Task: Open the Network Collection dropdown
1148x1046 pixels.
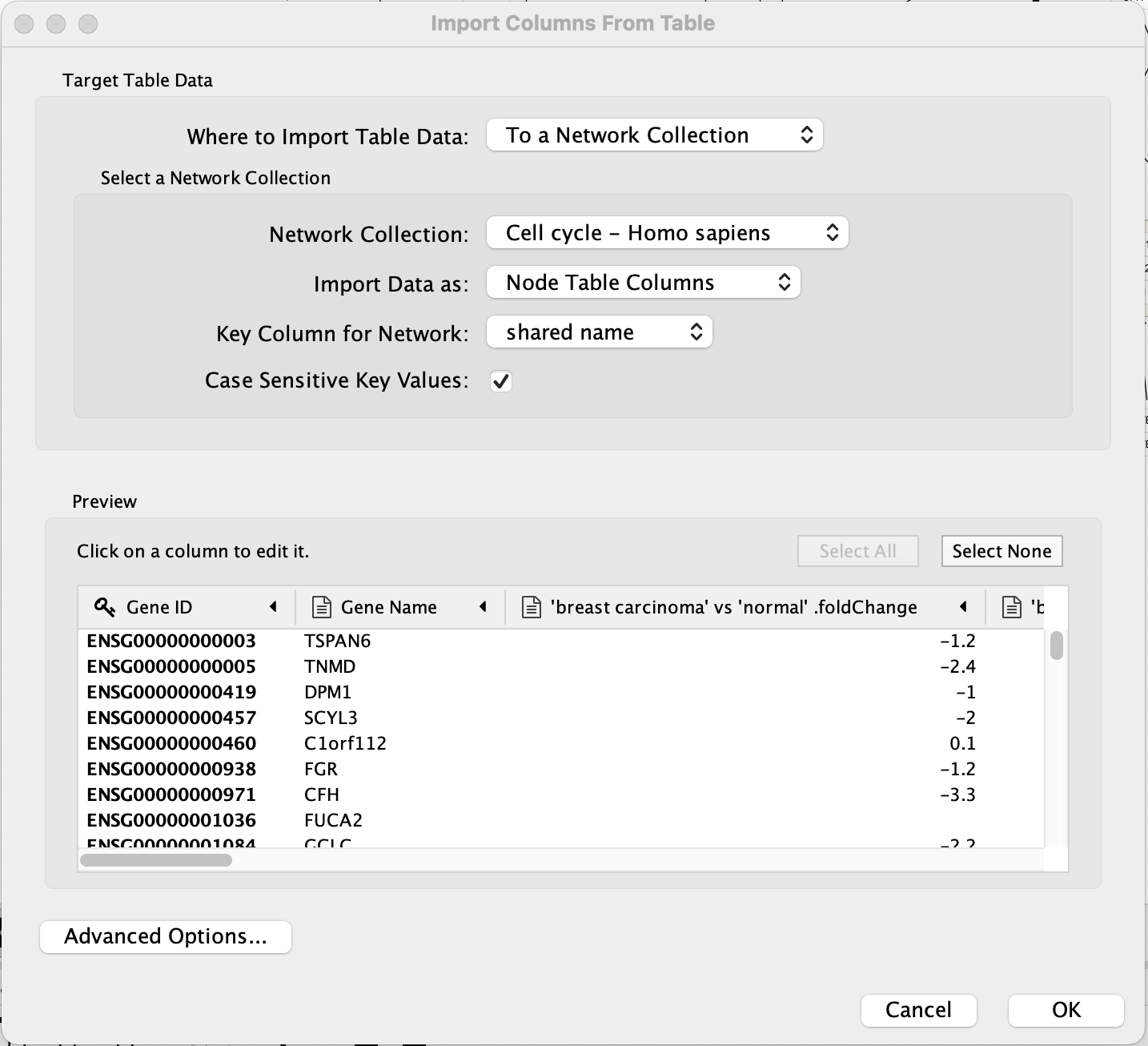Action: pos(667,233)
